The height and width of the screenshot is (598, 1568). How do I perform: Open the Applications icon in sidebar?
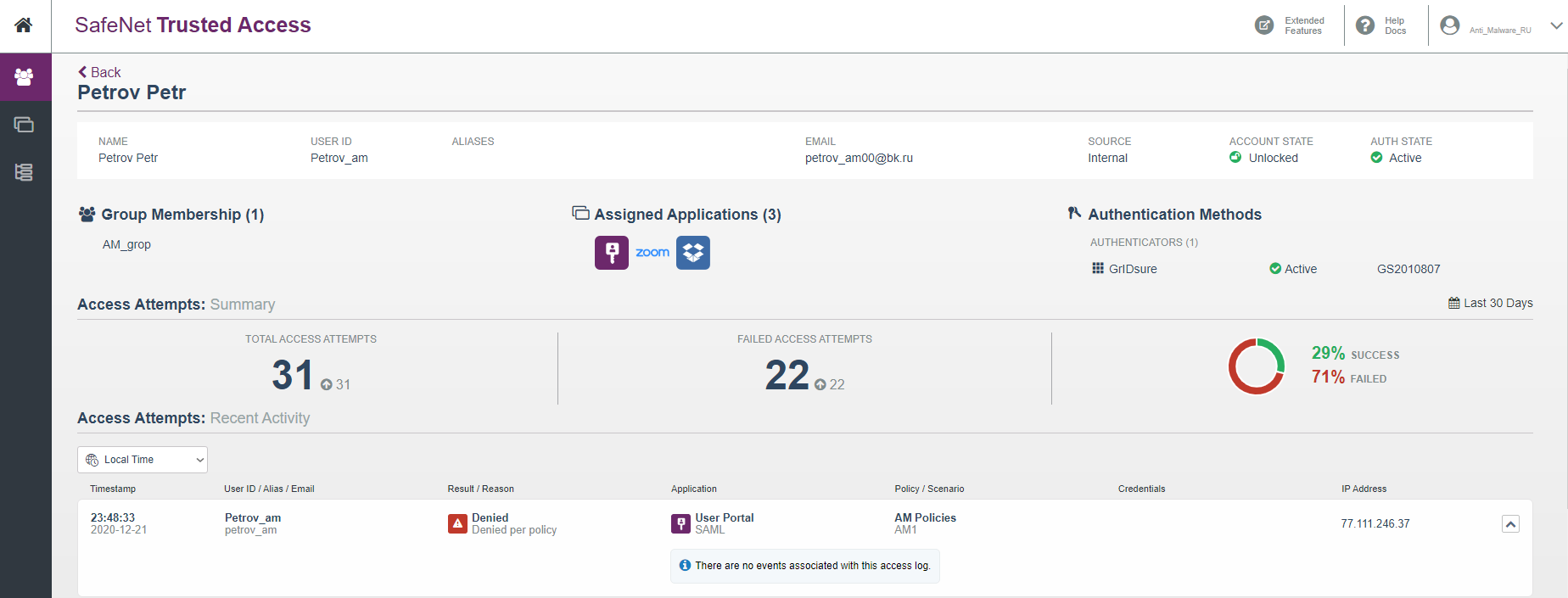[x=24, y=125]
